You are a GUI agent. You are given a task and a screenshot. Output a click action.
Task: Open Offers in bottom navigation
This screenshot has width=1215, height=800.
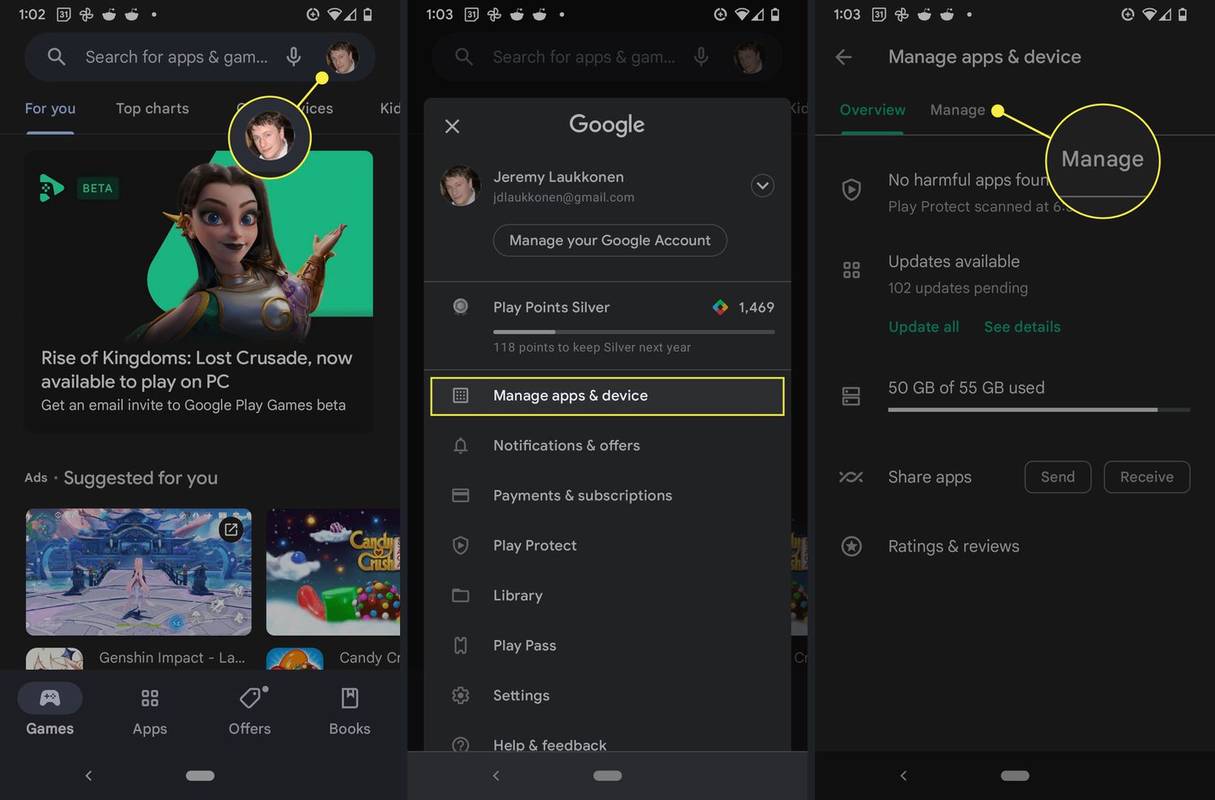pyautogui.click(x=250, y=710)
